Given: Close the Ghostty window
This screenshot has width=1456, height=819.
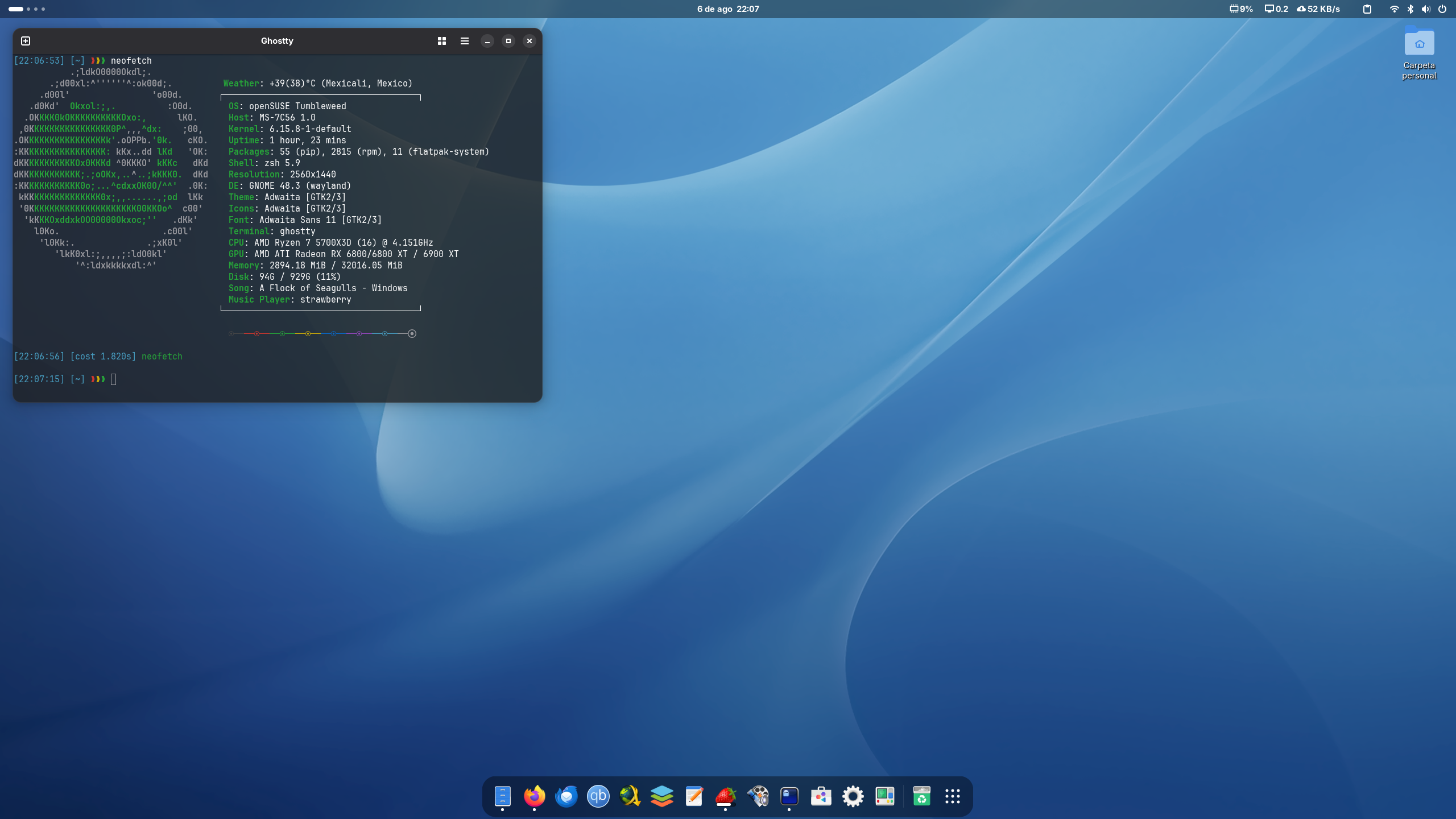Looking at the screenshot, I should (530, 41).
